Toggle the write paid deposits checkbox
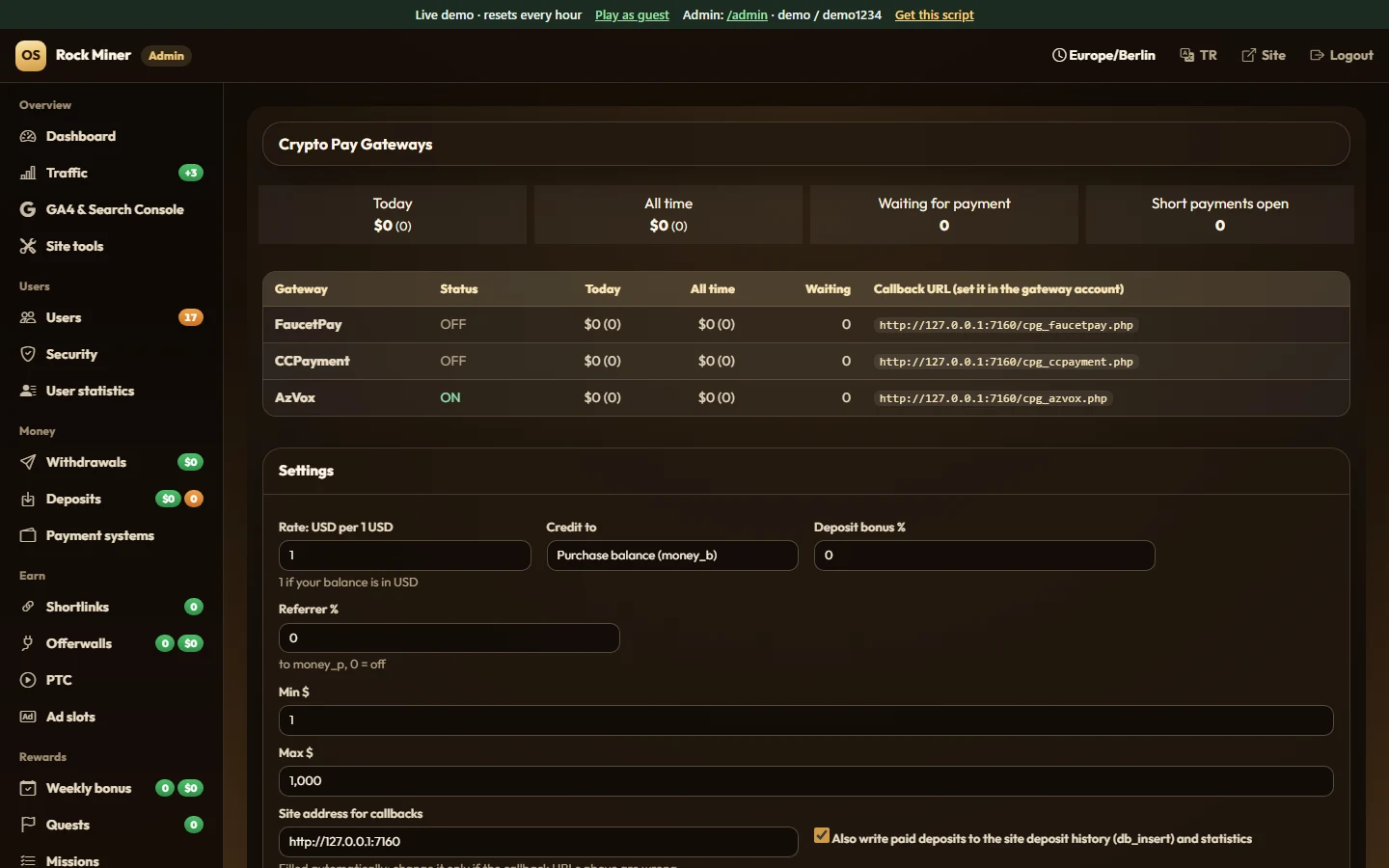The image size is (1389, 868). pos(822,836)
